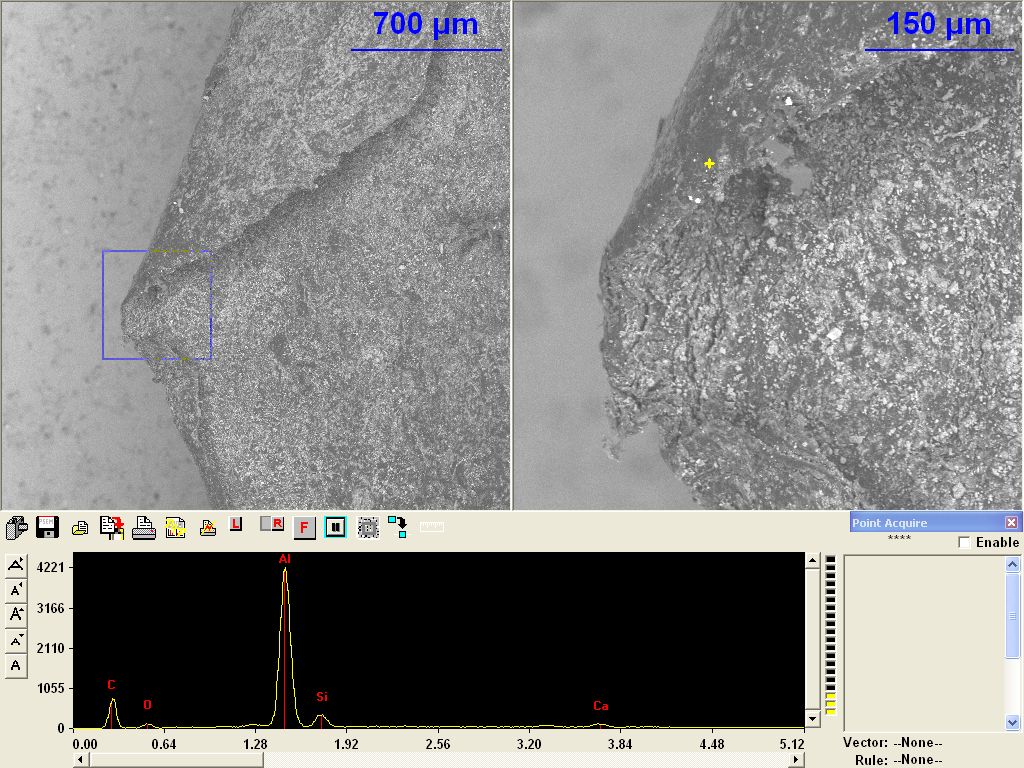Click the cyan squares transfer arrow icon

tap(398, 527)
